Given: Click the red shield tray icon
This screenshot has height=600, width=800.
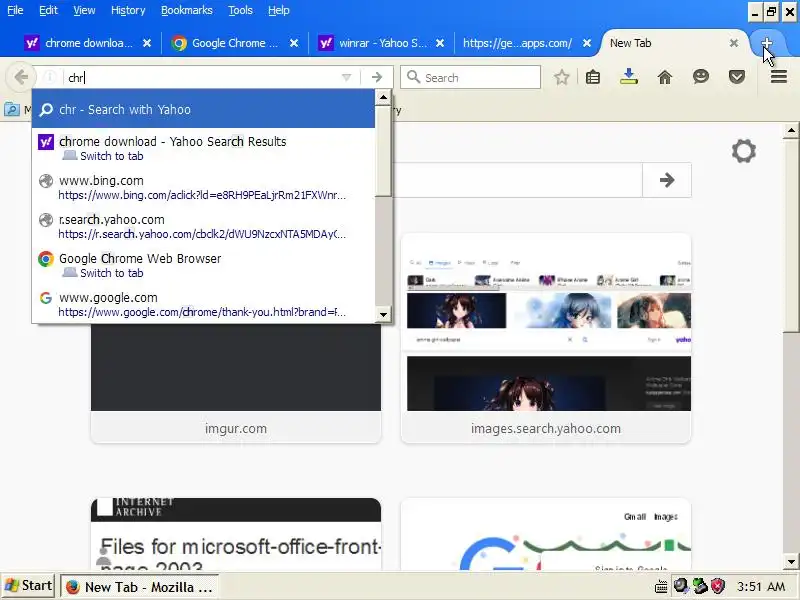Looking at the screenshot, I should (718, 586).
